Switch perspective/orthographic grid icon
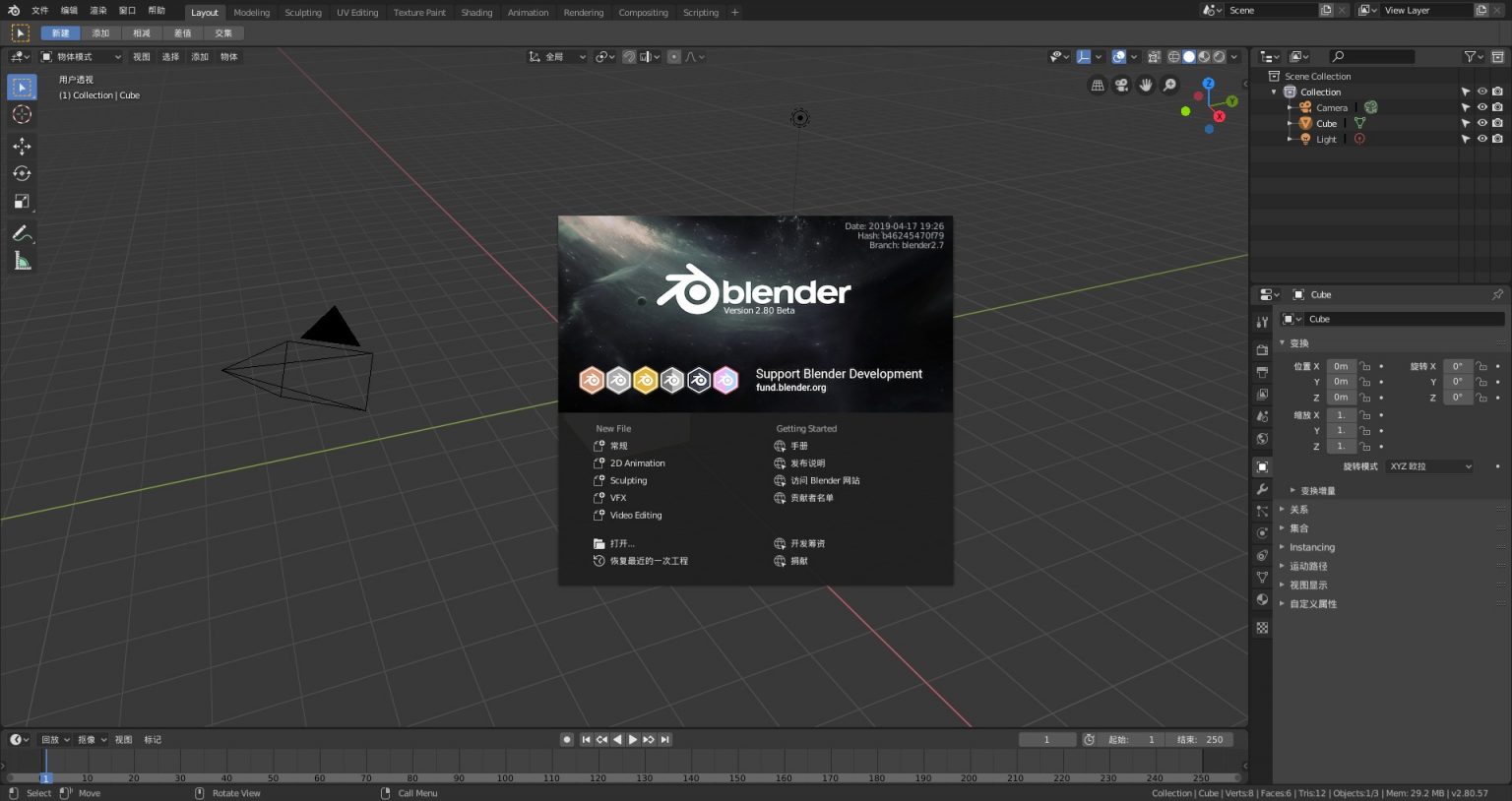1512x801 pixels. click(1098, 86)
